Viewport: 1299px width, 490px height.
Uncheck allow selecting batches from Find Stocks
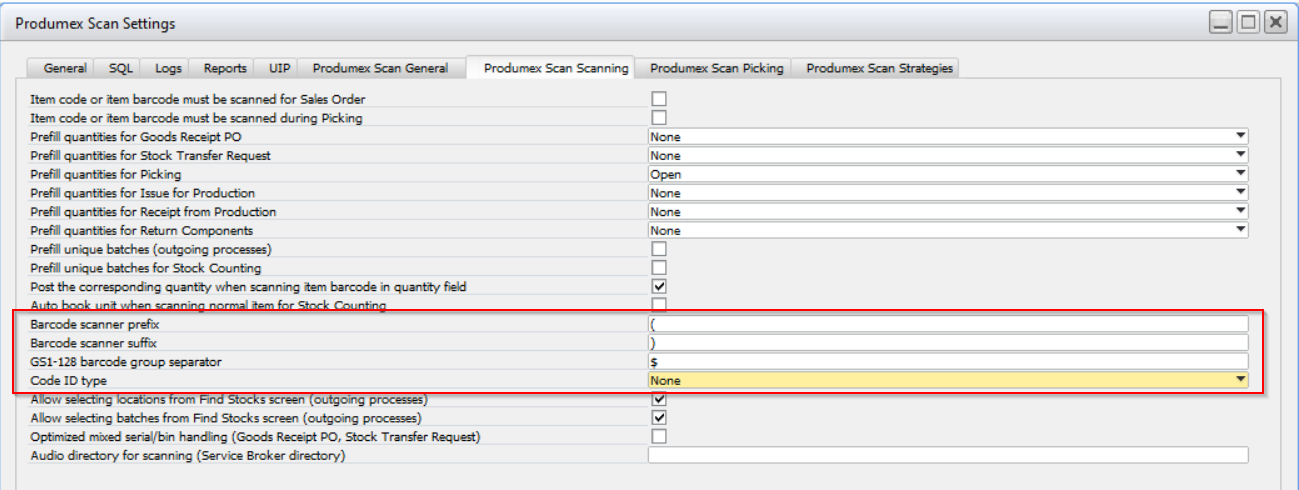tap(659, 418)
